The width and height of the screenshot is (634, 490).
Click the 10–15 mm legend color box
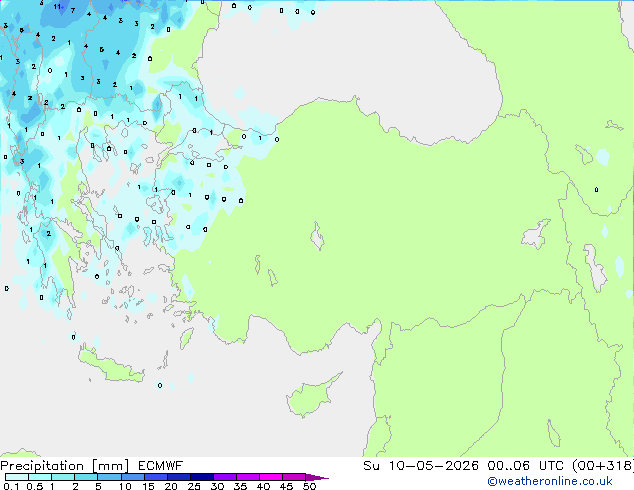132,477
